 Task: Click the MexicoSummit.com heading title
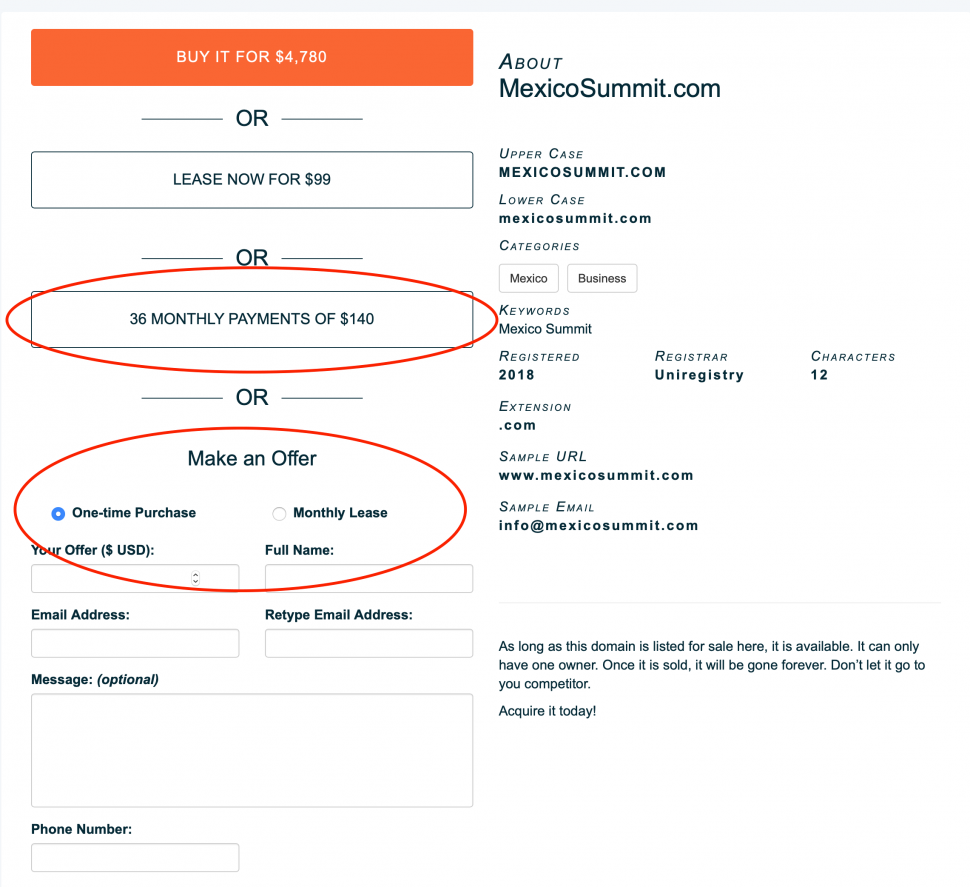coord(609,88)
